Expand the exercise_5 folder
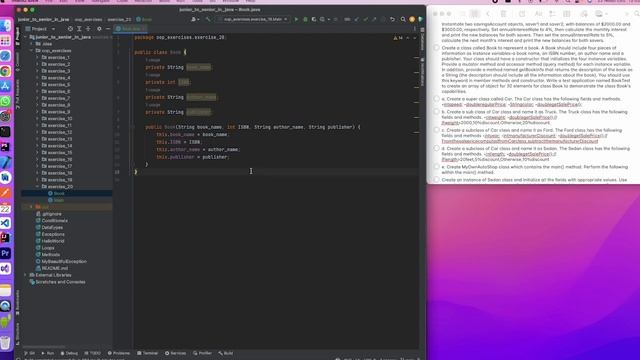Screen dimensions: 640x360 coord(38,84)
